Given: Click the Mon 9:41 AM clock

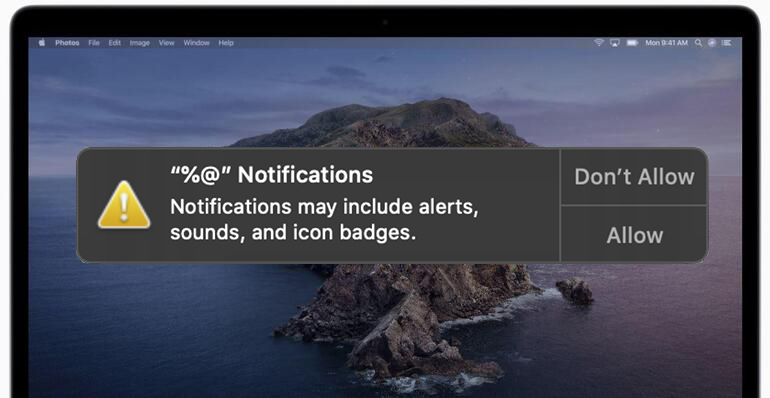Looking at the screenshot, I should [x=666, y=43].
